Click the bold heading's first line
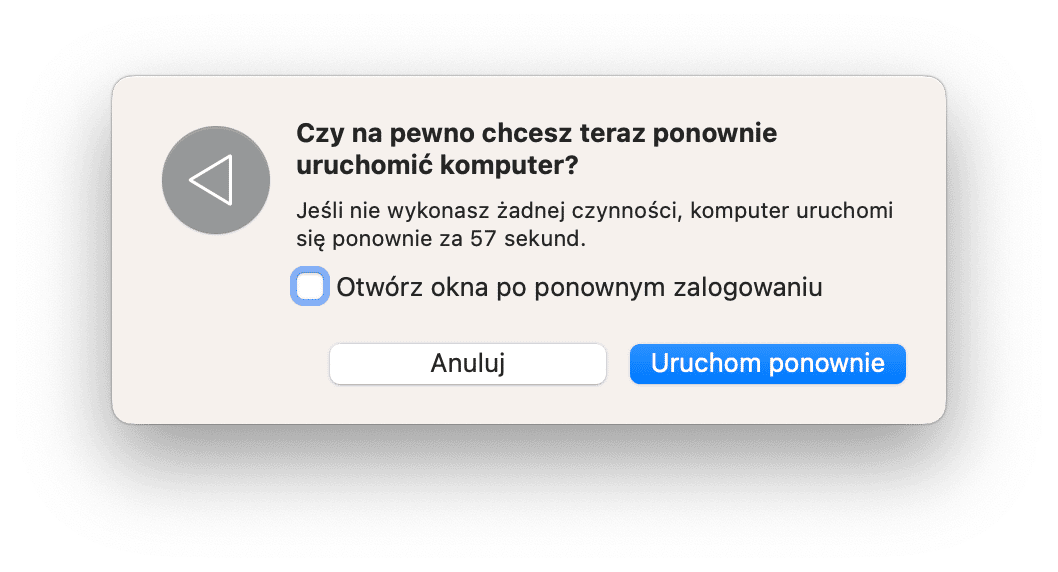The height and width of the screenshot is (572, 1058). [536, 133]
